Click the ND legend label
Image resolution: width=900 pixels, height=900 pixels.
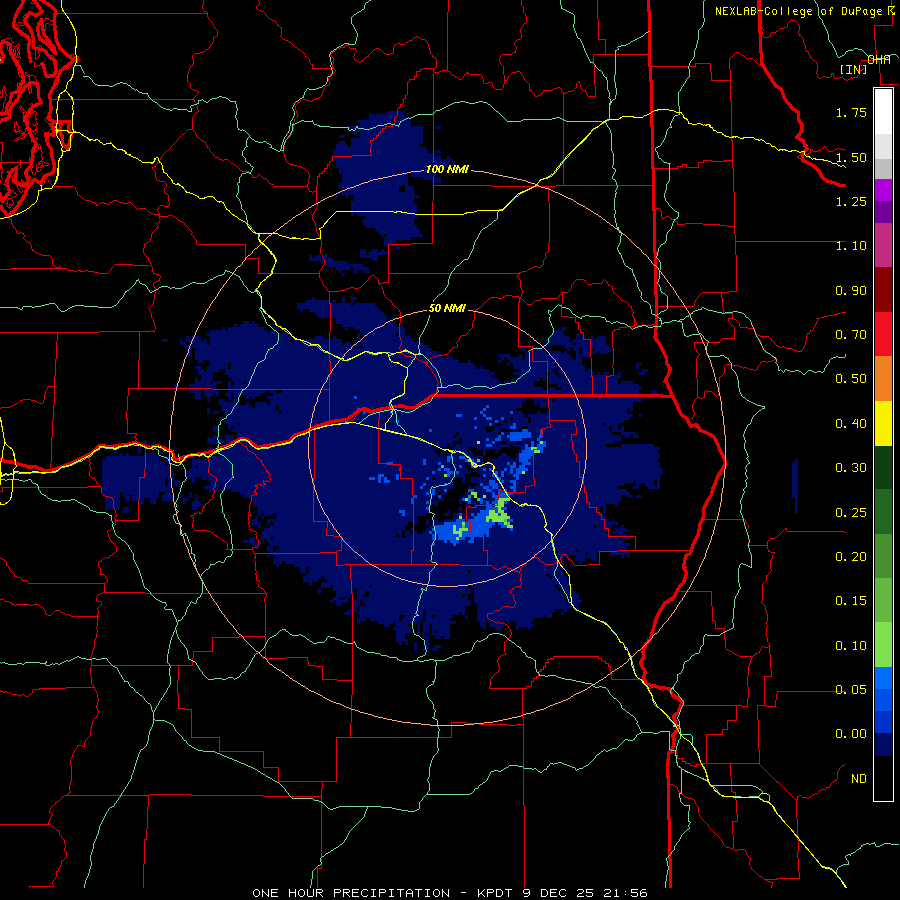pos(859,779)
